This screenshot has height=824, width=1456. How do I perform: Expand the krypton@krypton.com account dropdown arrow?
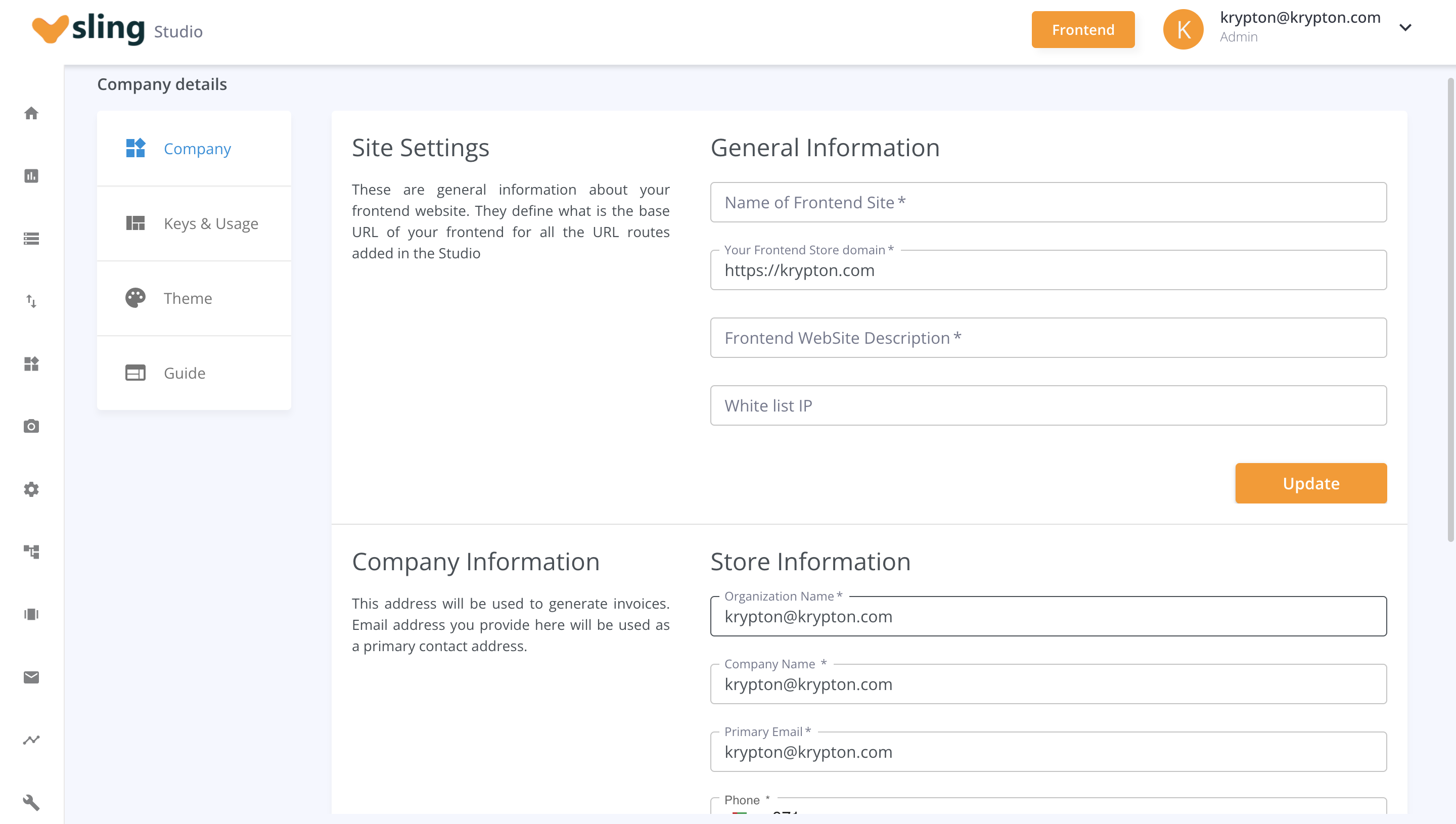tap(1405, 27)
